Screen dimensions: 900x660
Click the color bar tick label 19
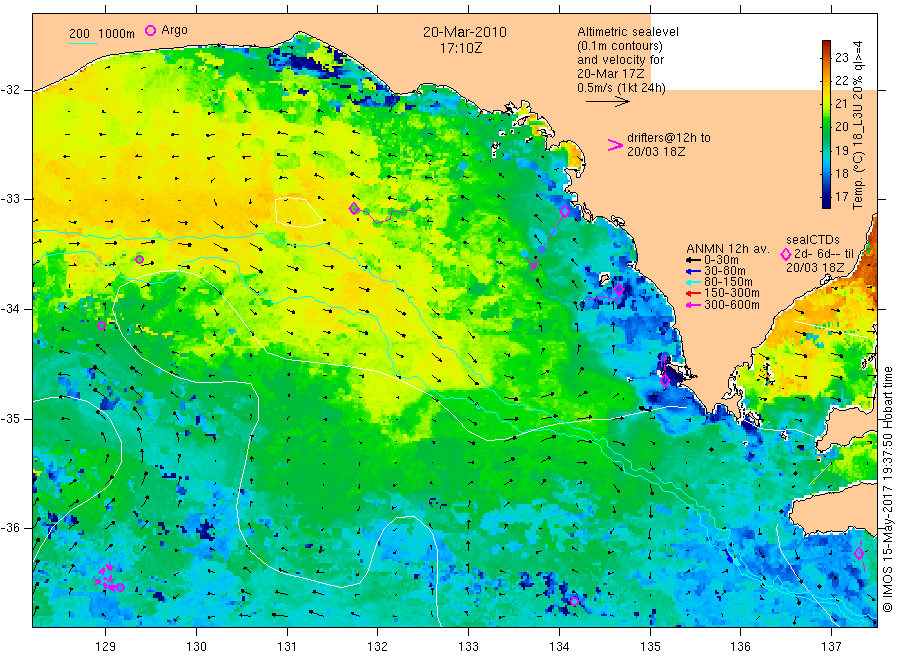[x=841, y=150]
